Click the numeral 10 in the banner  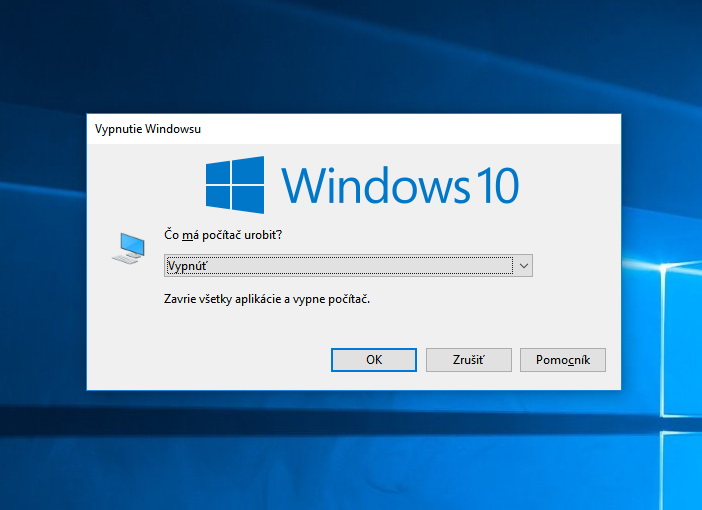coord(494,186)
